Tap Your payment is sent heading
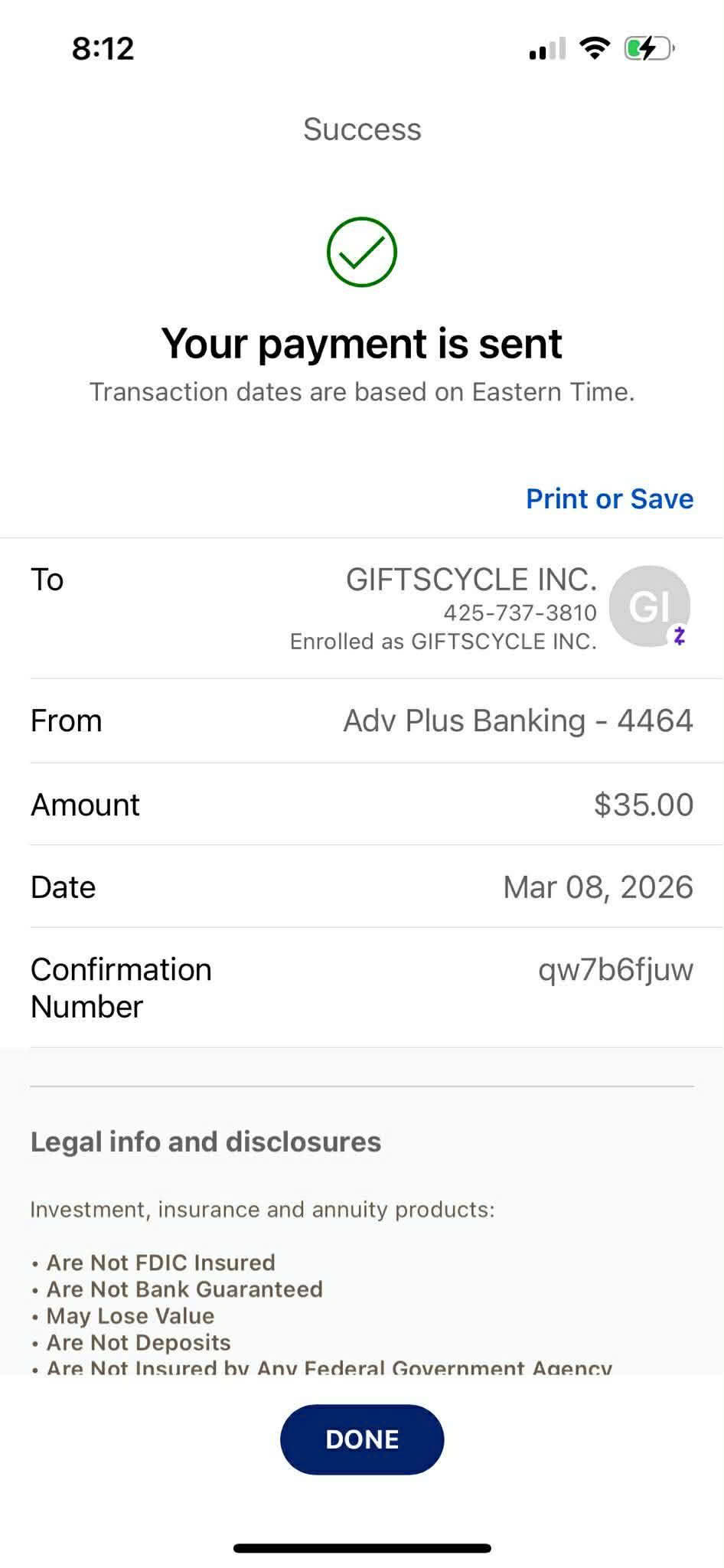This screenshot has height=1568, width=724. click(x=361, y=343)
